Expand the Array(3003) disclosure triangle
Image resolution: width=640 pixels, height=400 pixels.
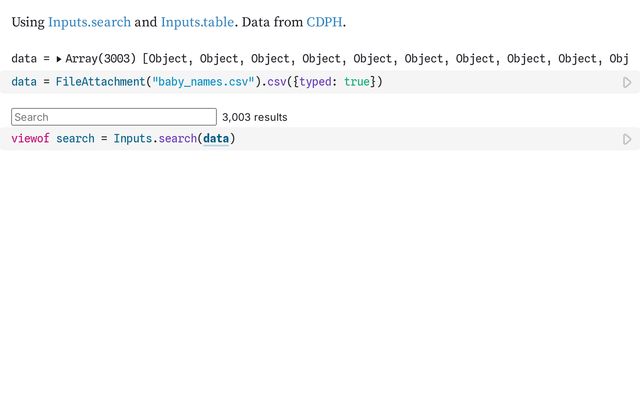point(58,60)
